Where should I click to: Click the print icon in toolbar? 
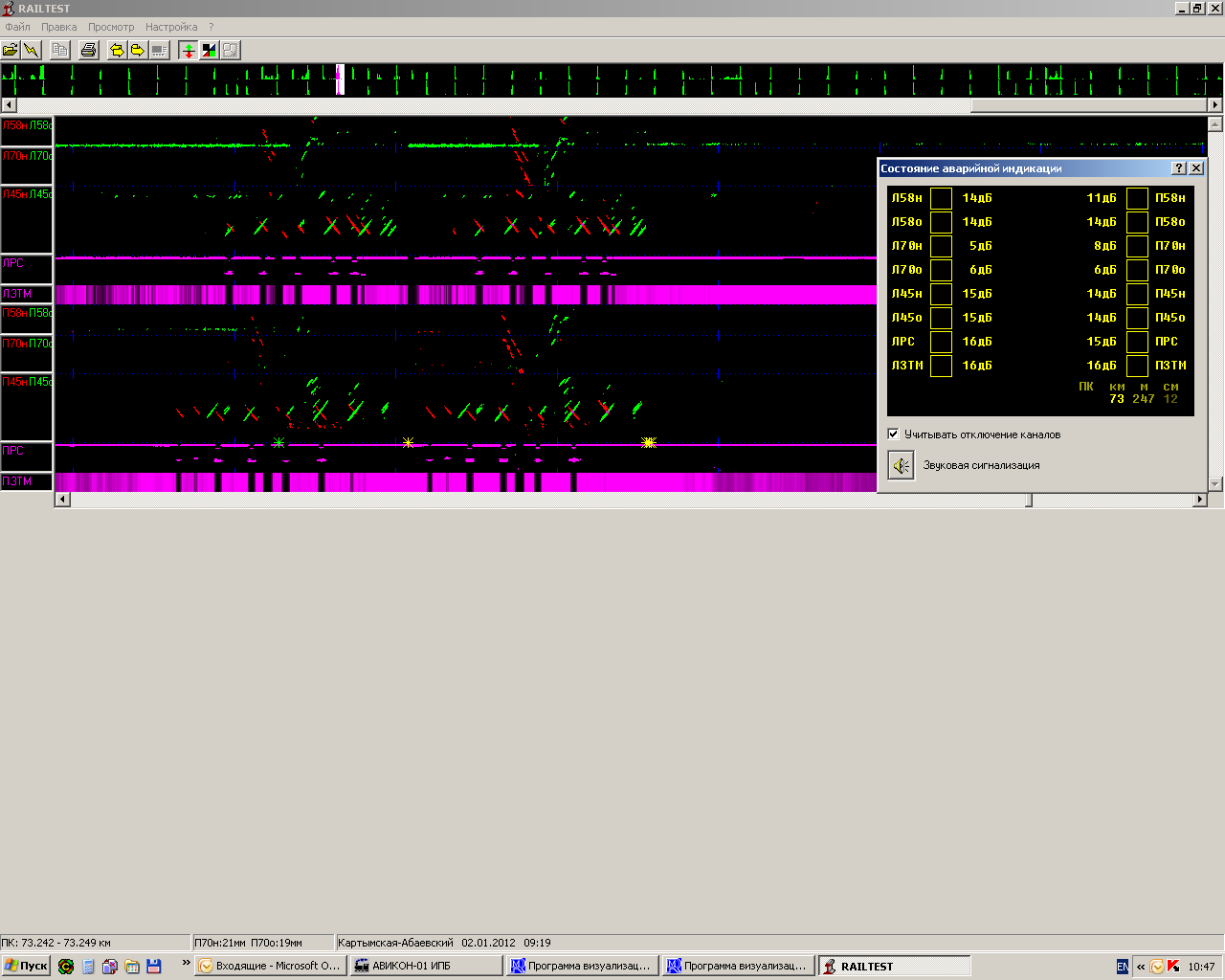[x=89, y=50]
